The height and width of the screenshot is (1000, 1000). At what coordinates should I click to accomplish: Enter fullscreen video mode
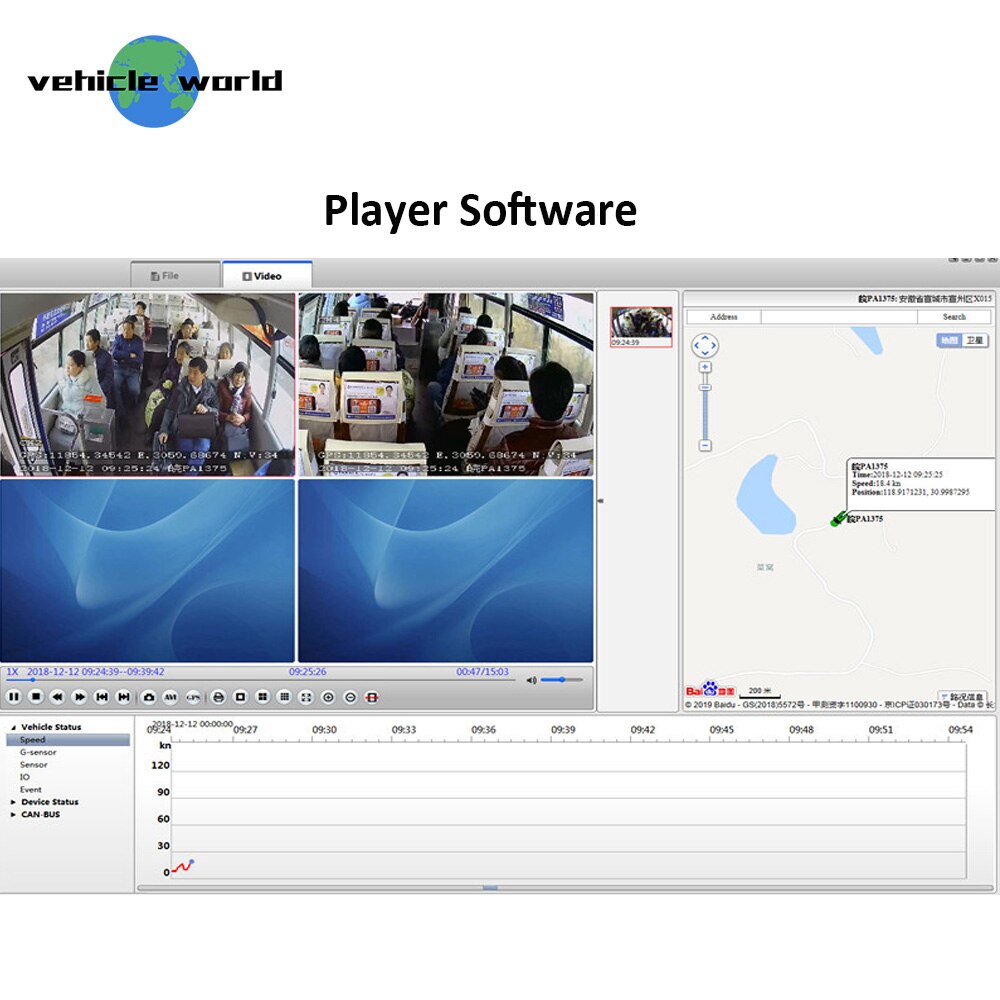[306, 696]
